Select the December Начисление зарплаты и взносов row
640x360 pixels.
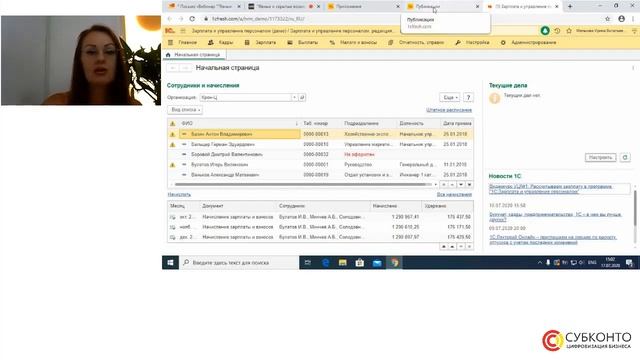coord(320,237)
